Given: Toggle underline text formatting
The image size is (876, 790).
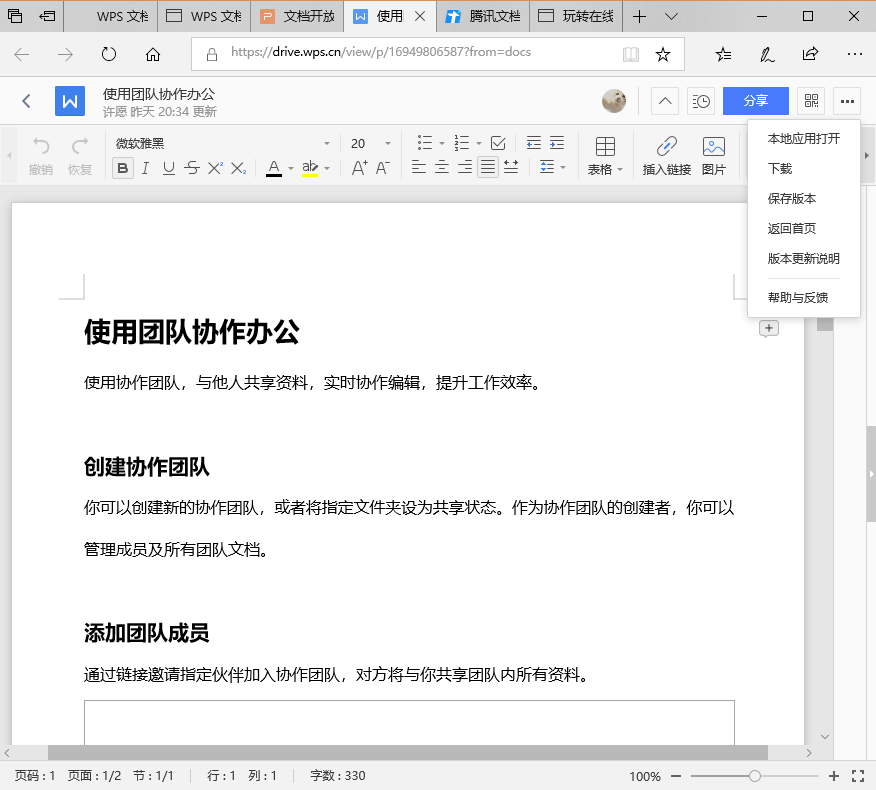Looking at the screenshot, I should (169, 168).
